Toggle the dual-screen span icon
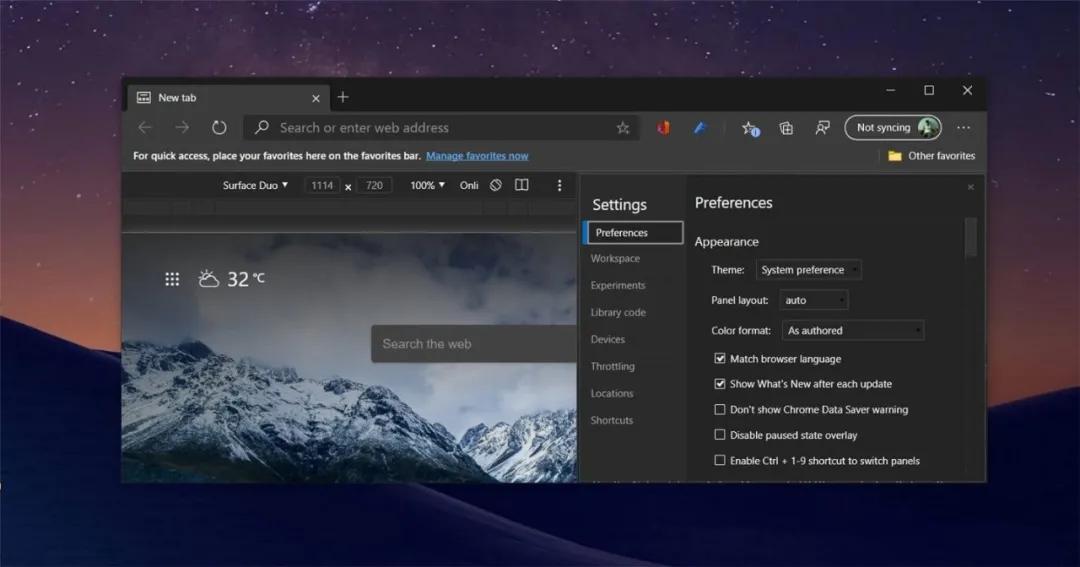The image size is (1080, 567). [521, 185]
